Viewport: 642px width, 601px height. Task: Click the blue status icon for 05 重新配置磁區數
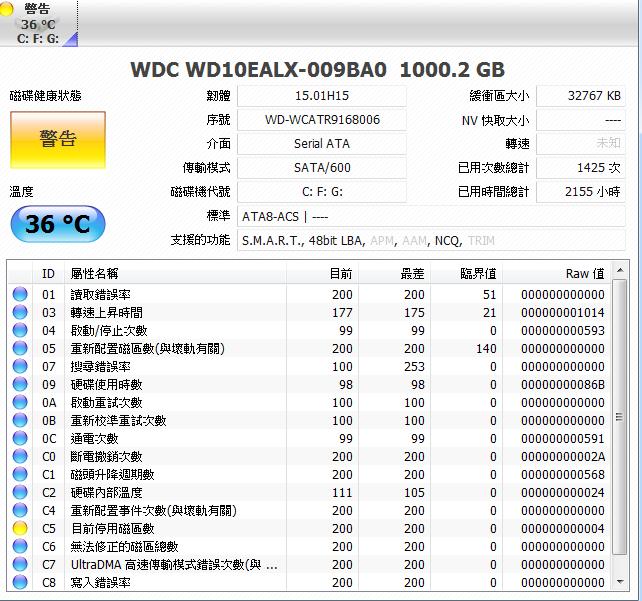20,348
